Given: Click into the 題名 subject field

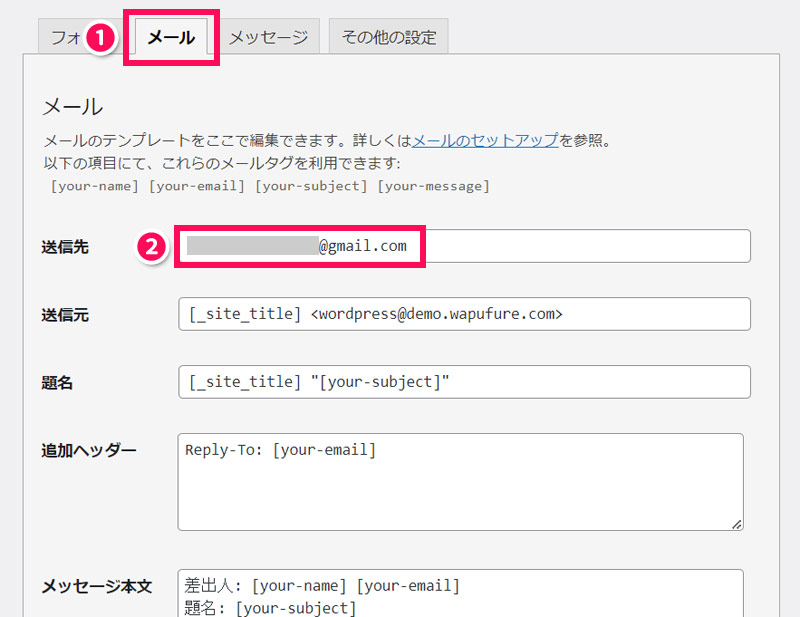Looking at the screenshot, I should (x=463, y=382).
